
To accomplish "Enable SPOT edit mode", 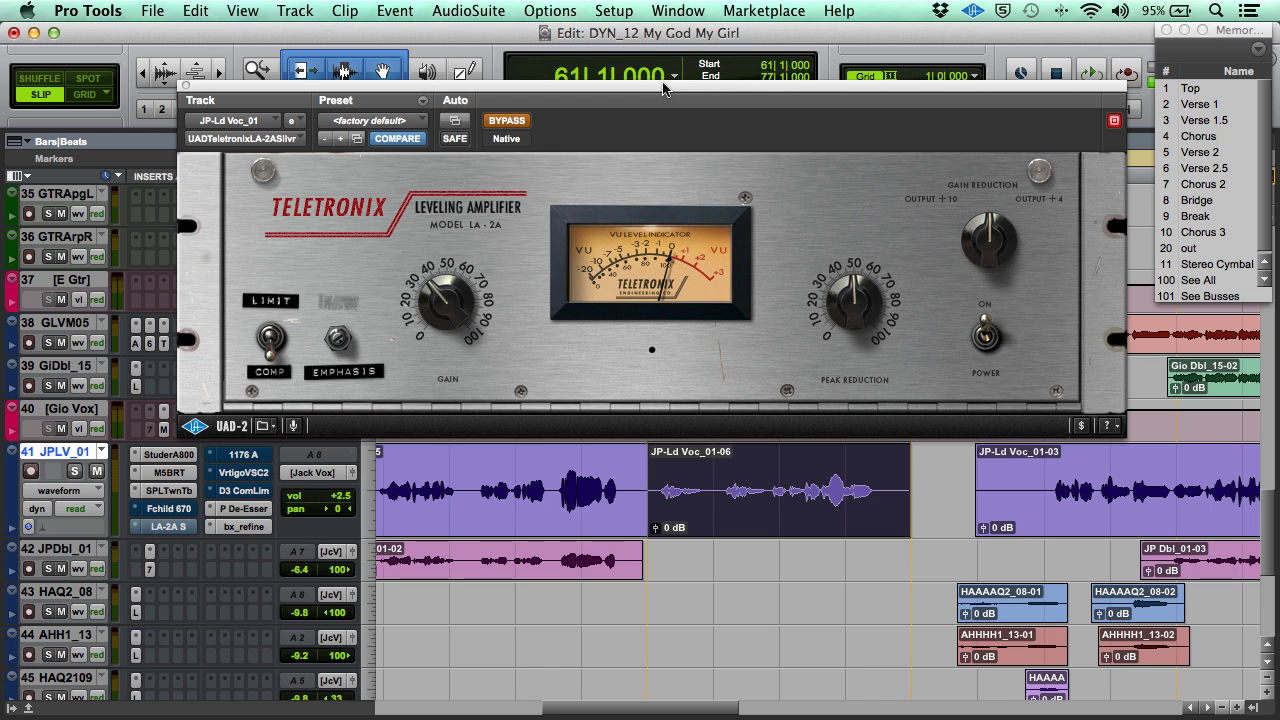I will pyautogui.click(x=88, y=78).
